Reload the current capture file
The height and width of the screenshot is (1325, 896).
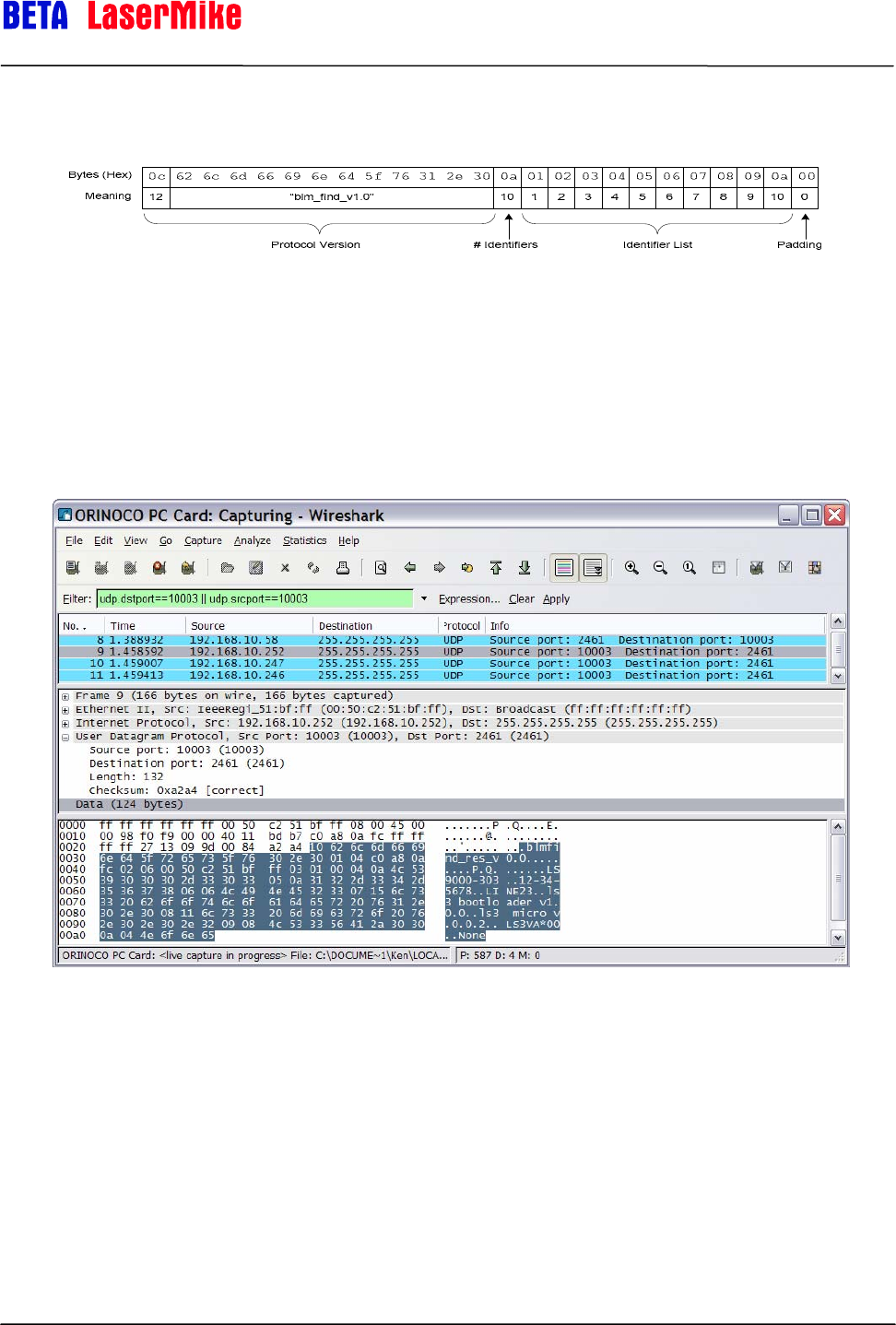pyautogui.click(x=313, y=568)
